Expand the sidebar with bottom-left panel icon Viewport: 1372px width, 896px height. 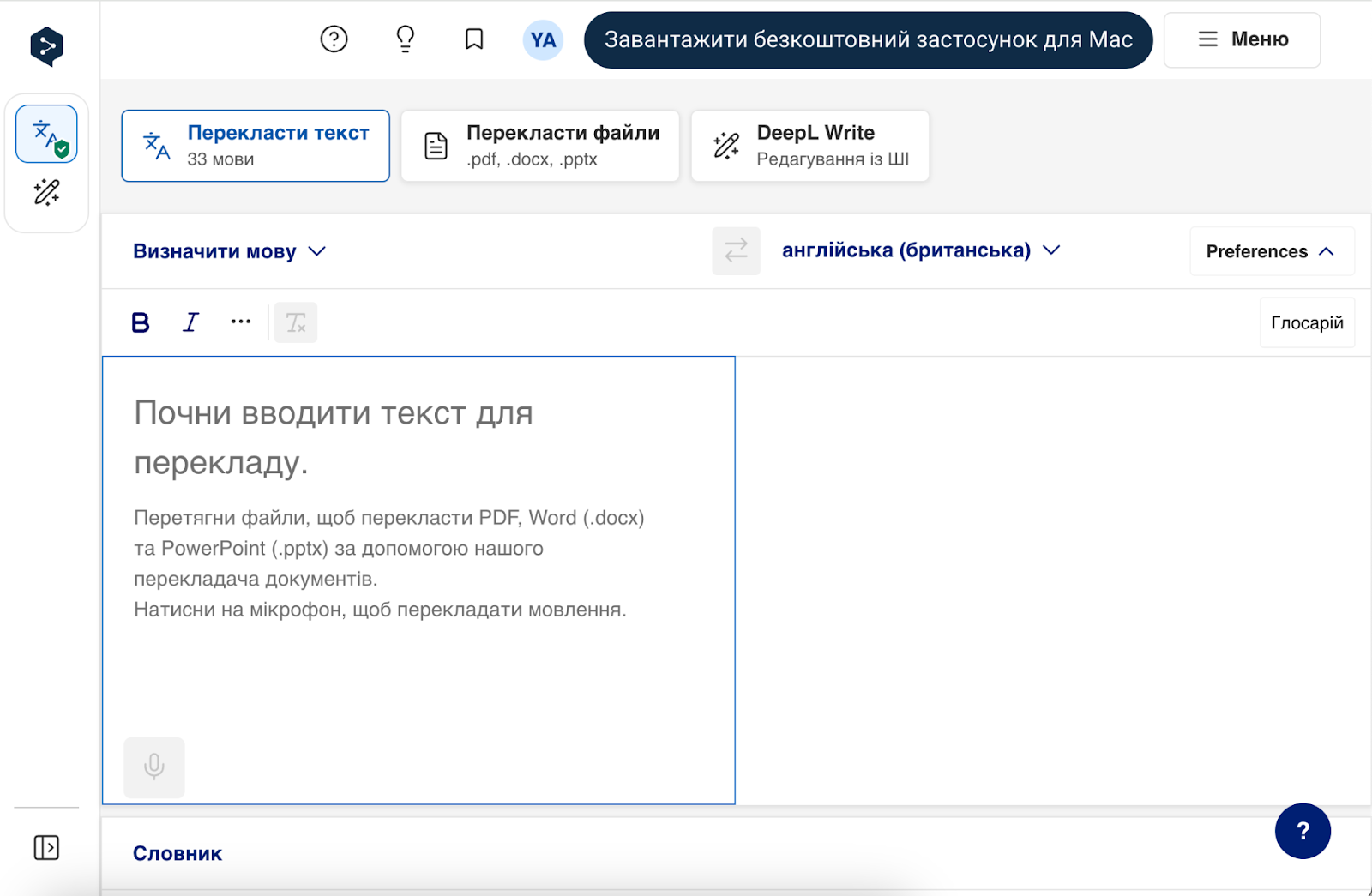(x=46, y=847)
